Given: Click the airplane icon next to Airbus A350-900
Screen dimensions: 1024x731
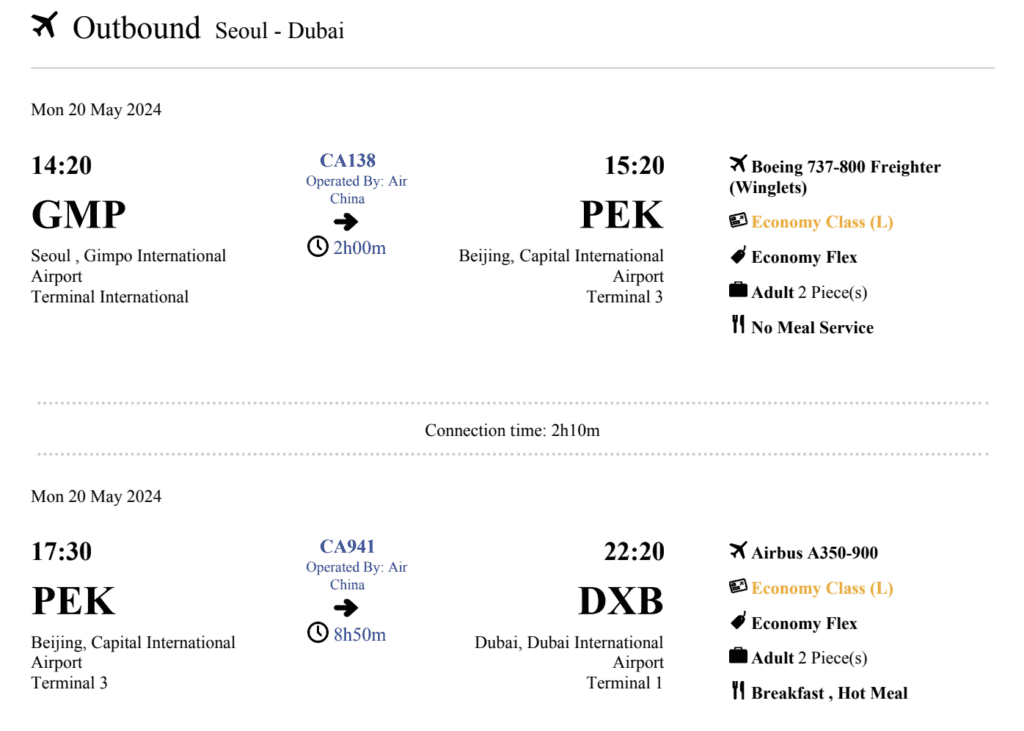Looking at the screenshot, I should [x=739, y=551].
